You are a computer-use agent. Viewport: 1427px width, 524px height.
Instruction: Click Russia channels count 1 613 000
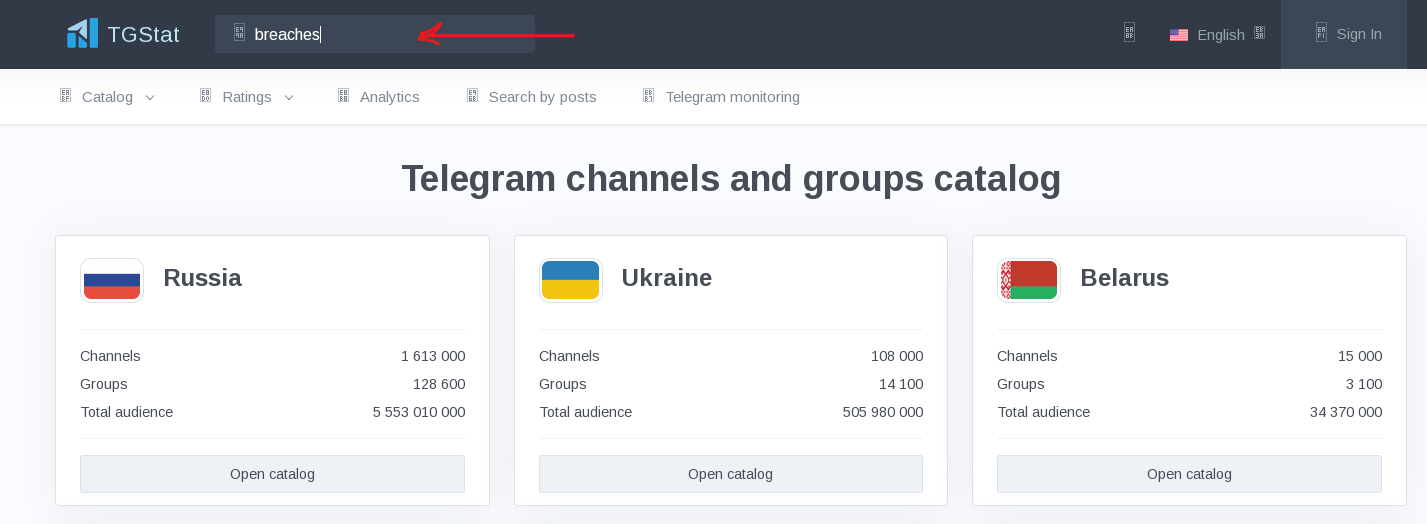tap(433, 356)
